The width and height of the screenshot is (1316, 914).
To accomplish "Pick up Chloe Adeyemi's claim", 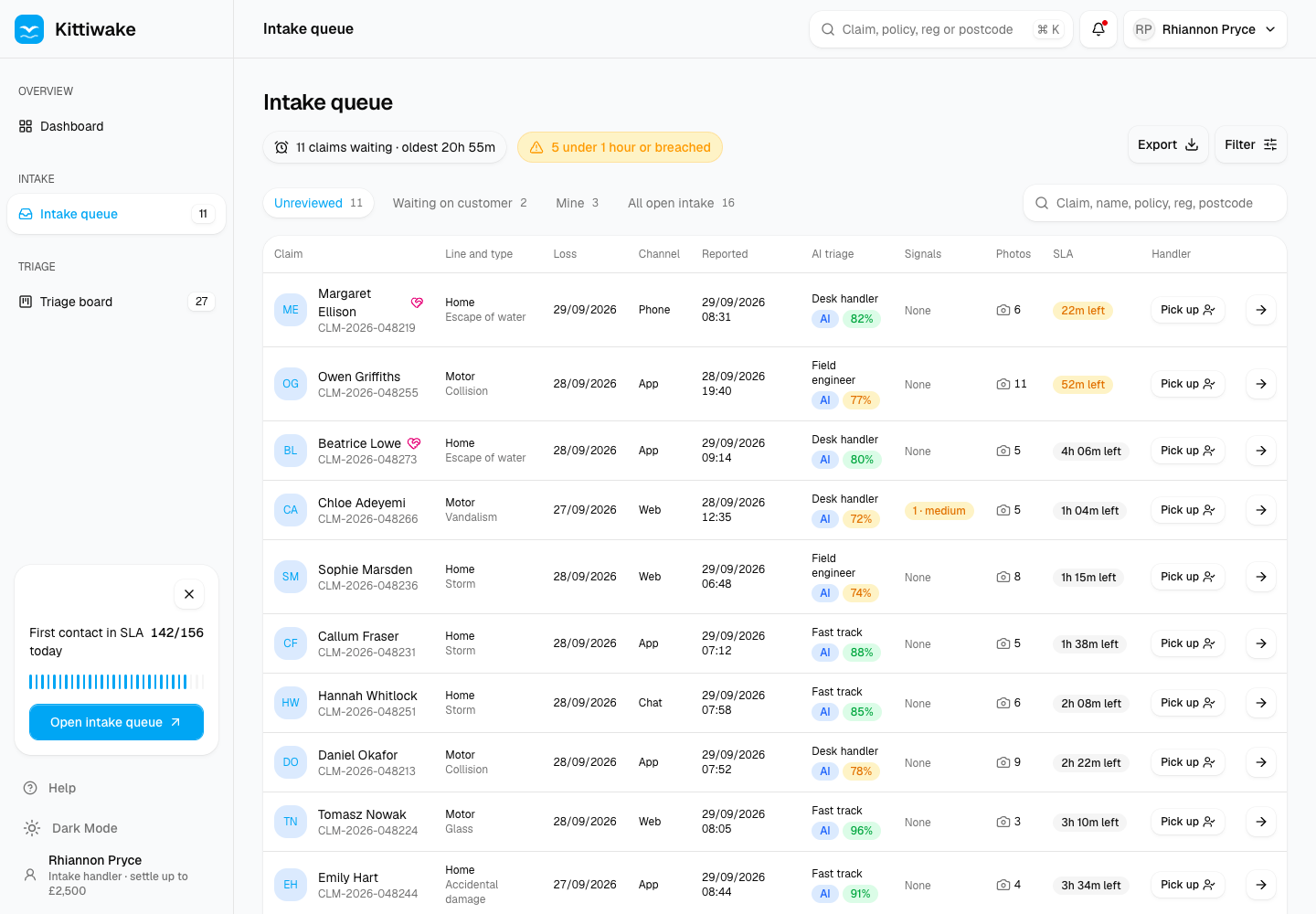I will click(x=1187, y=510).
